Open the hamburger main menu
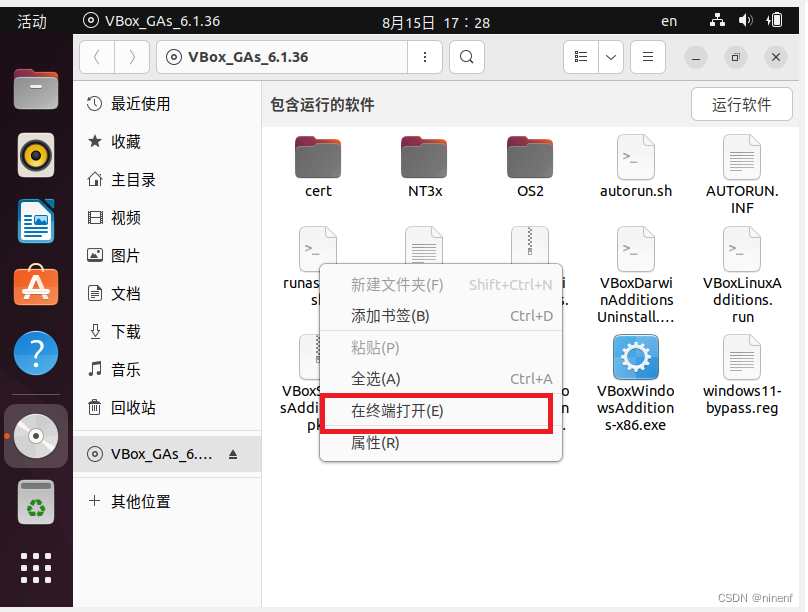The width and height of the screenshot is (808, 612). click(x=648, y=57)
